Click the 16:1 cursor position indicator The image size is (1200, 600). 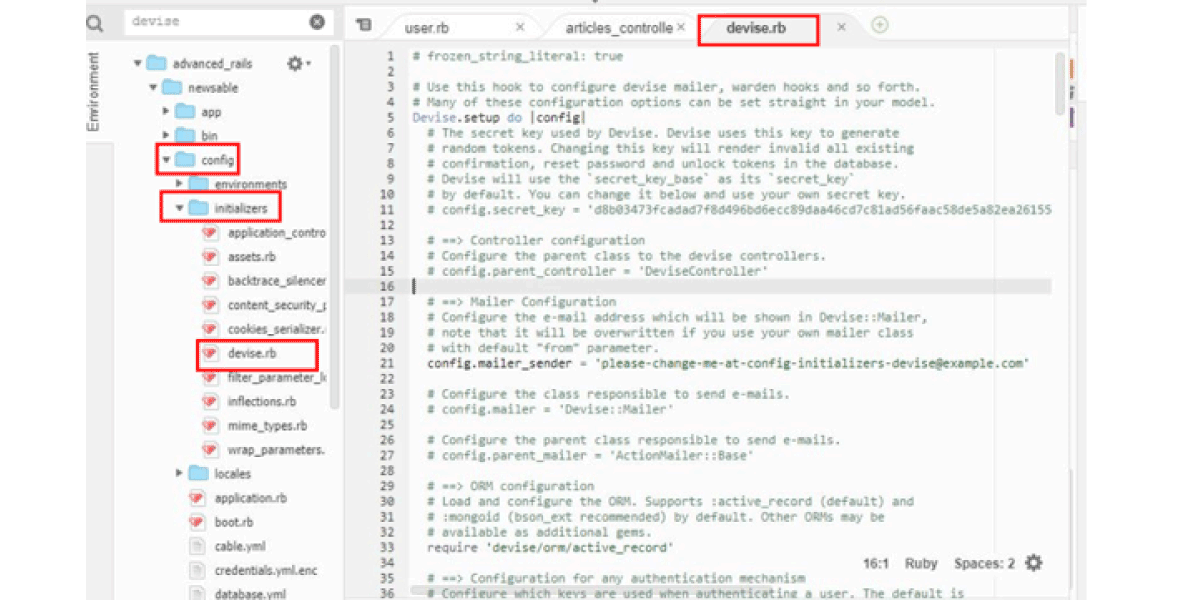coord(877,563)
